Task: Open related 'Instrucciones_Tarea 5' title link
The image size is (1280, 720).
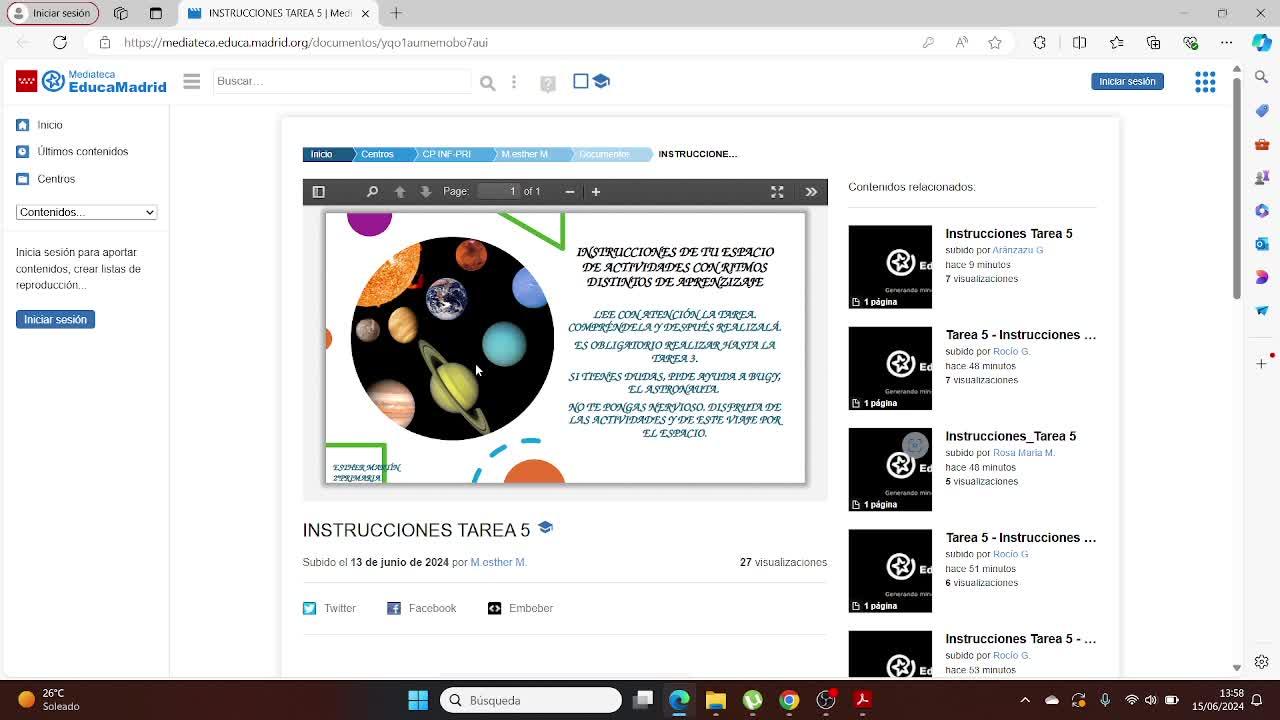Action: point(1011,436)
